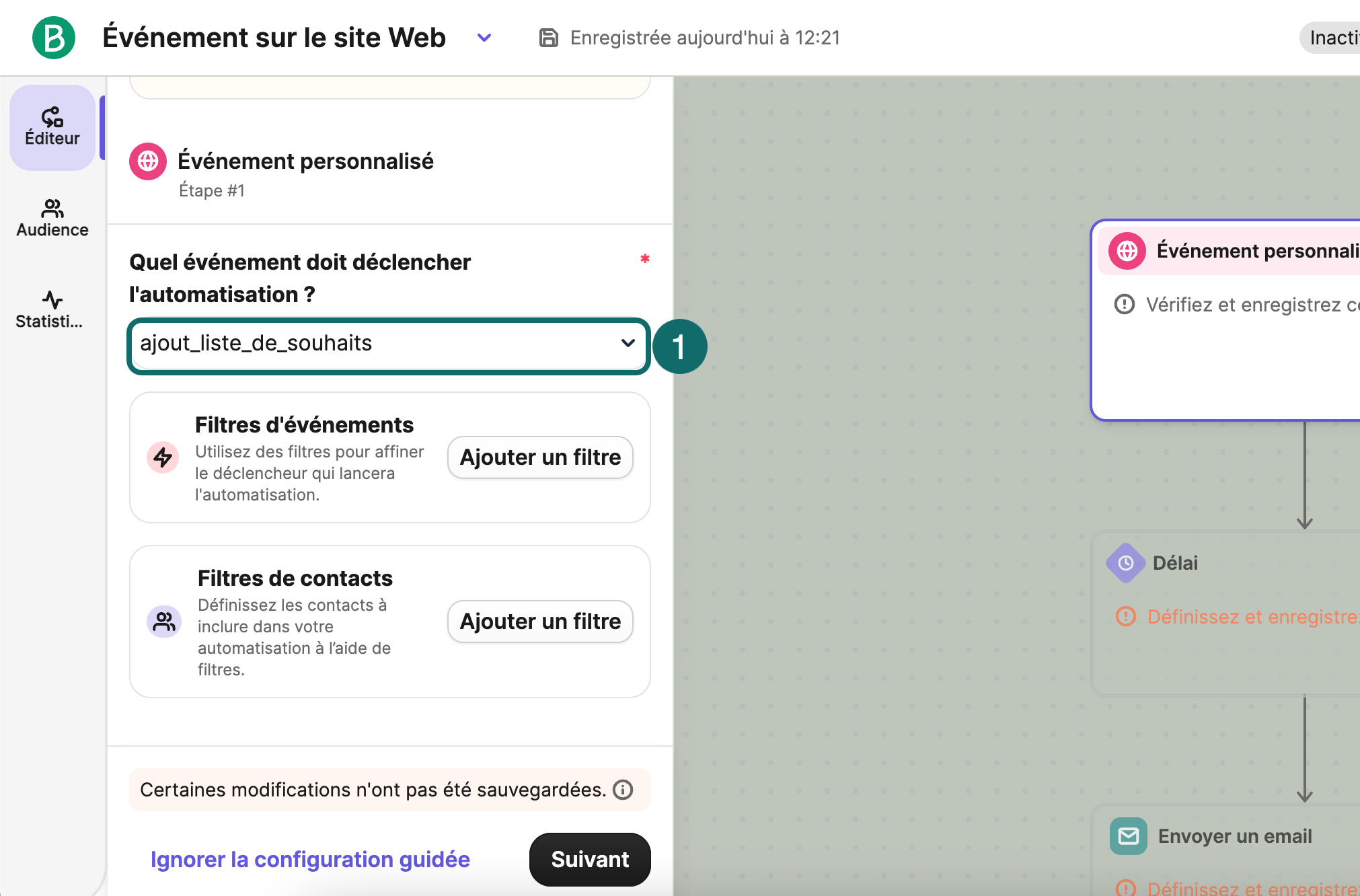
Task: Click the Enregistrée aujourd'hui à 12:21 text
Action: tap(705, 38)
